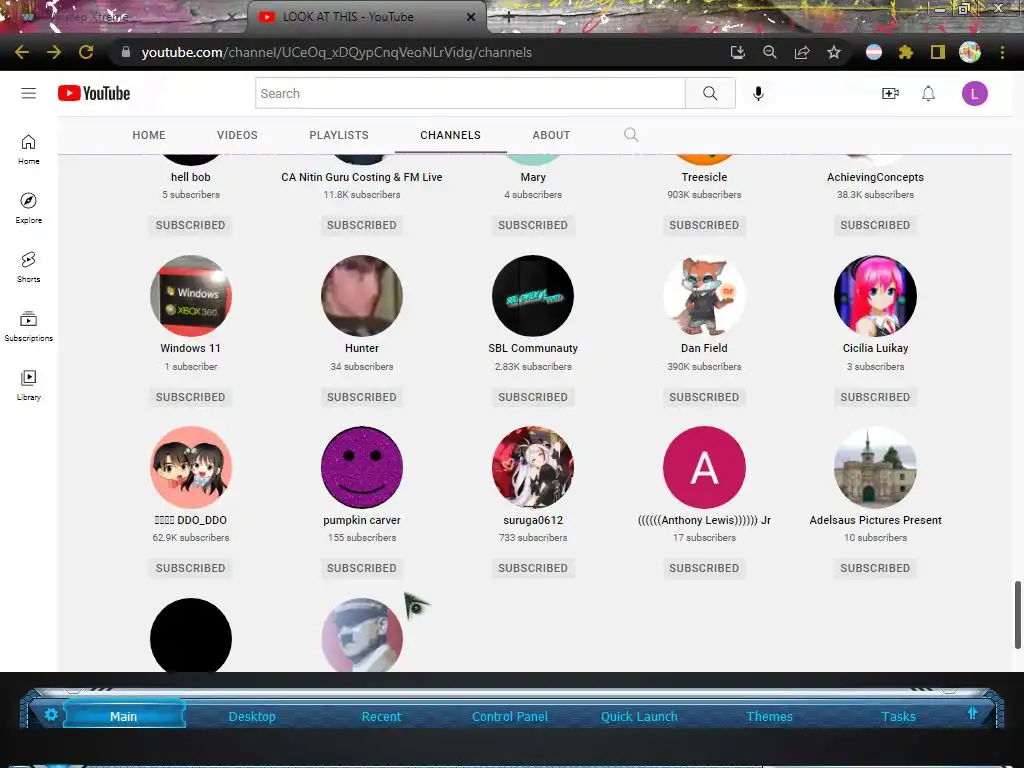The height and width of the screenshot is (768, 1024).
Task: Reload the page
Action: pos(86,52)
